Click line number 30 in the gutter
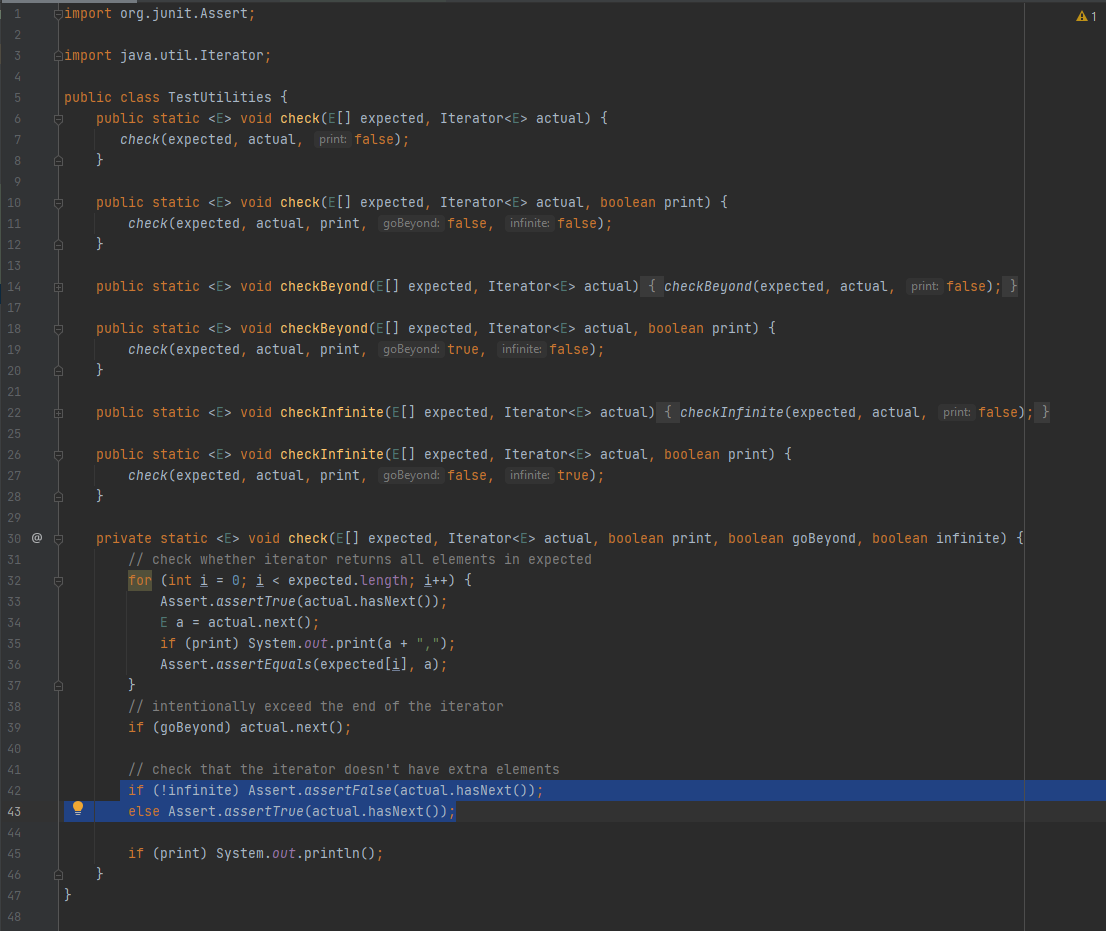This screenshot has height=931, width=1106. pos(14,538)
